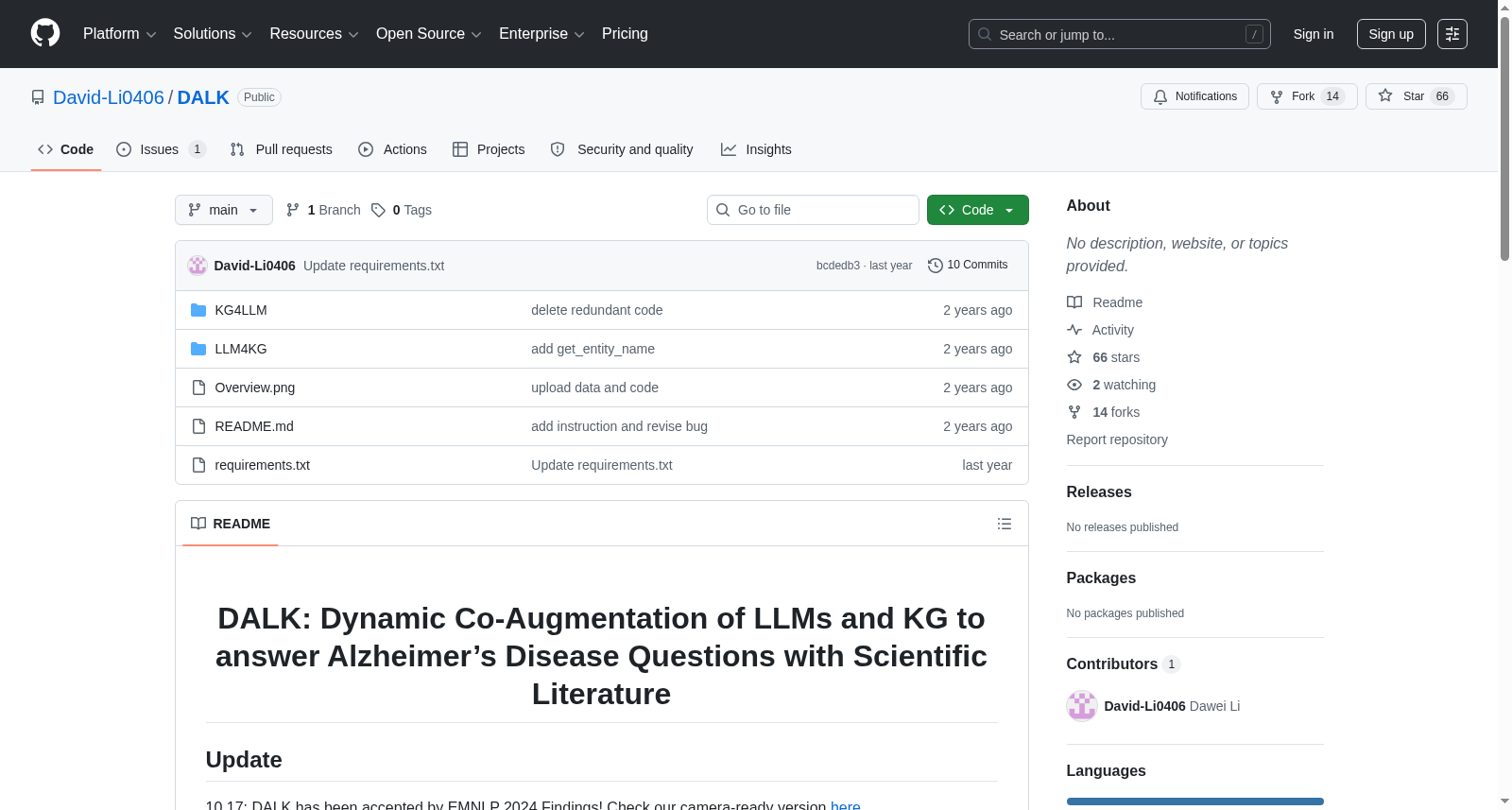Viewport: 1512px width, 810px height.
Task: Expand the main branch selector
Action: coord(224,210)
